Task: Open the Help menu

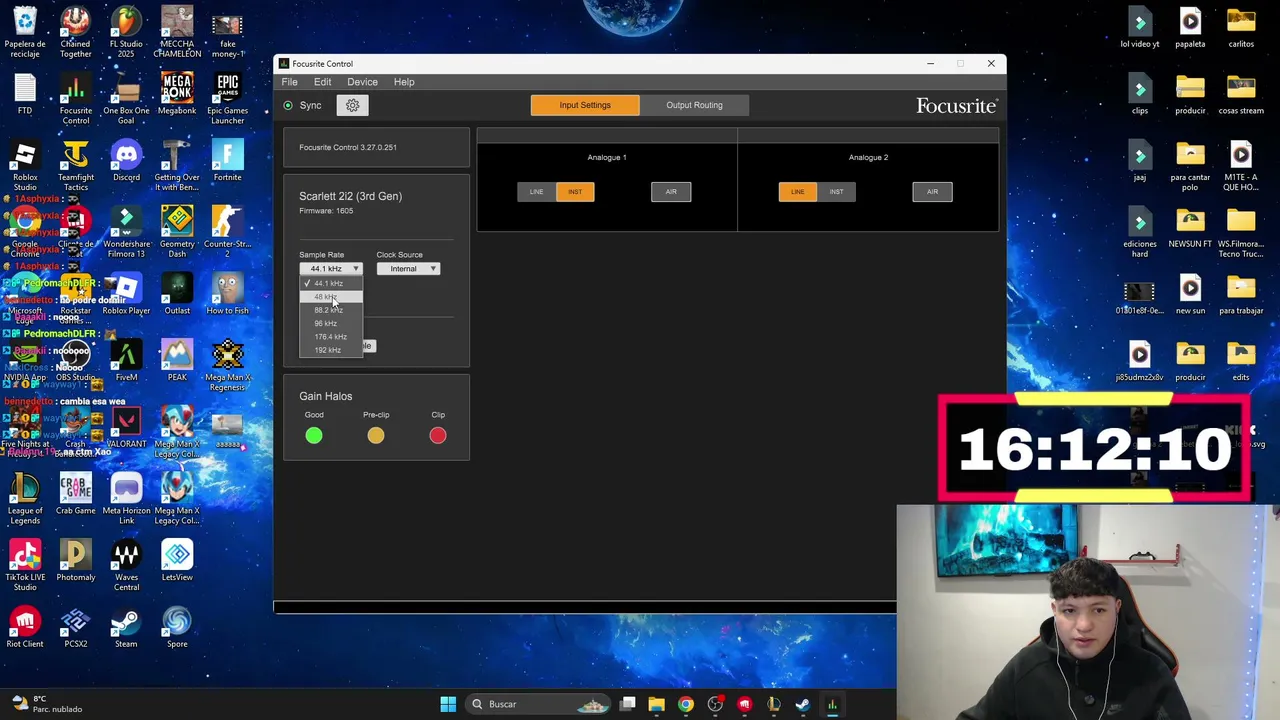Action: tap(404, 82)
